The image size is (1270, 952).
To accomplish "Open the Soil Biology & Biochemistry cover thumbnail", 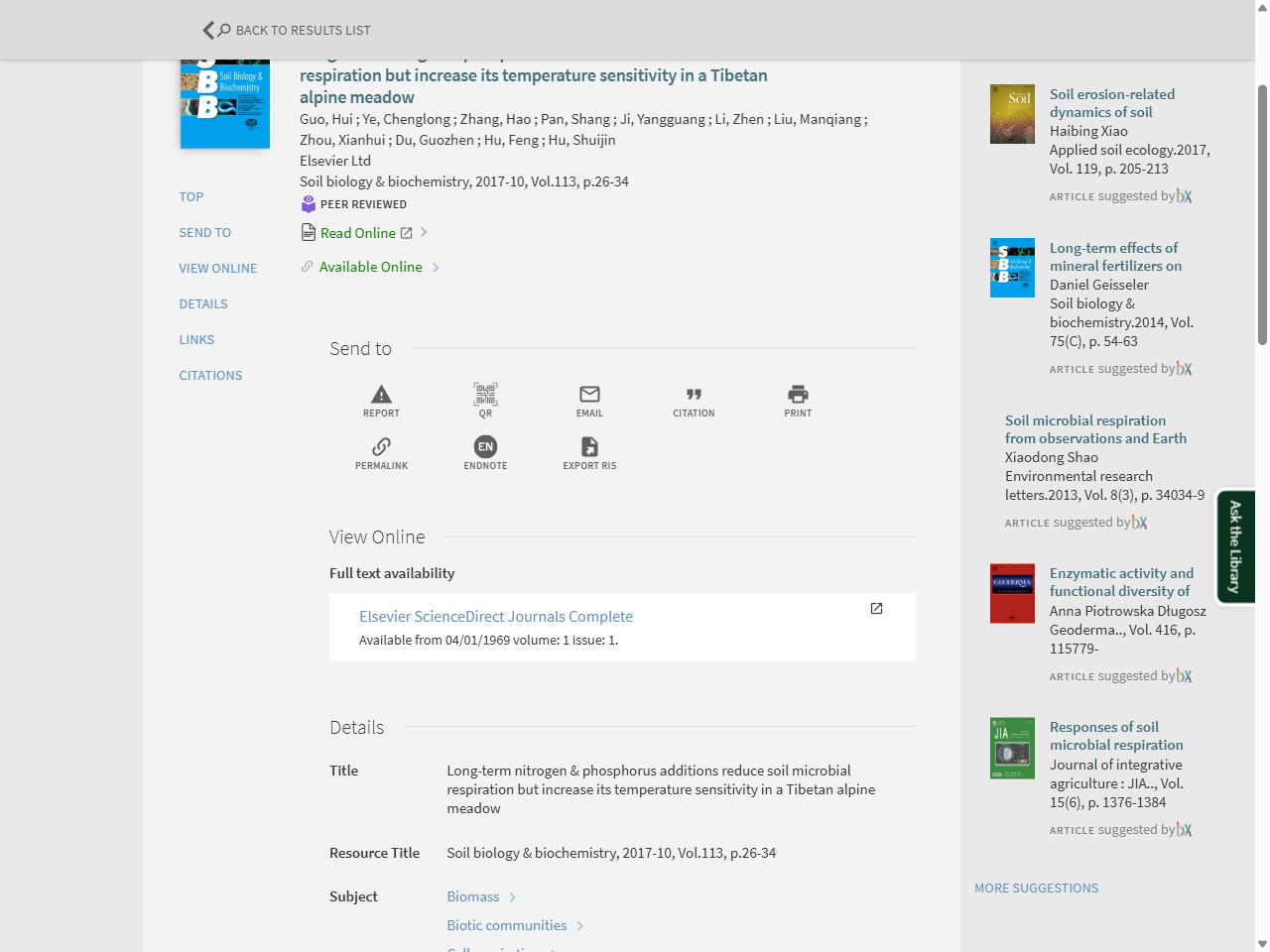I will [x=225, y=104].
